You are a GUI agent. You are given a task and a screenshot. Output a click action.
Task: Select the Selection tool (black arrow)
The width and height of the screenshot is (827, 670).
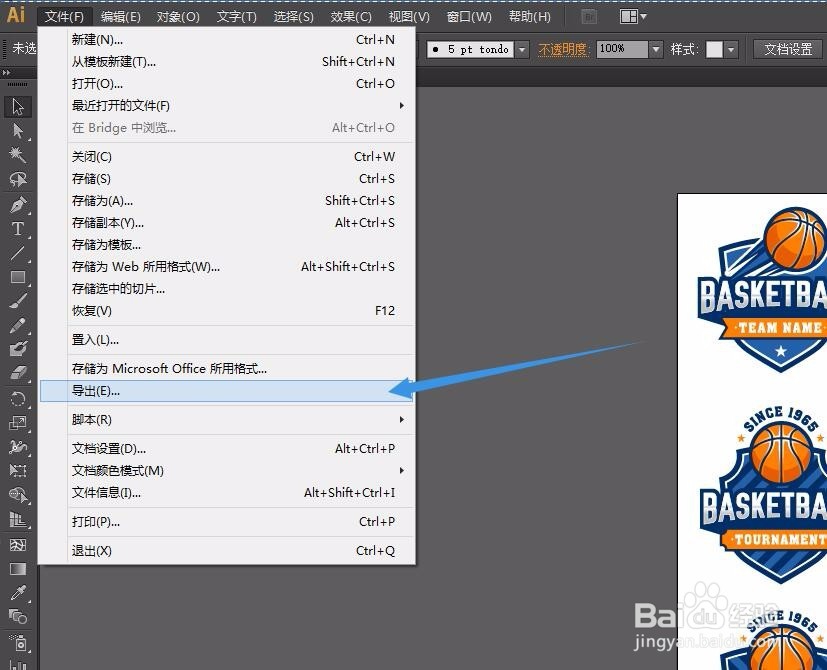(x=18, y=107)
